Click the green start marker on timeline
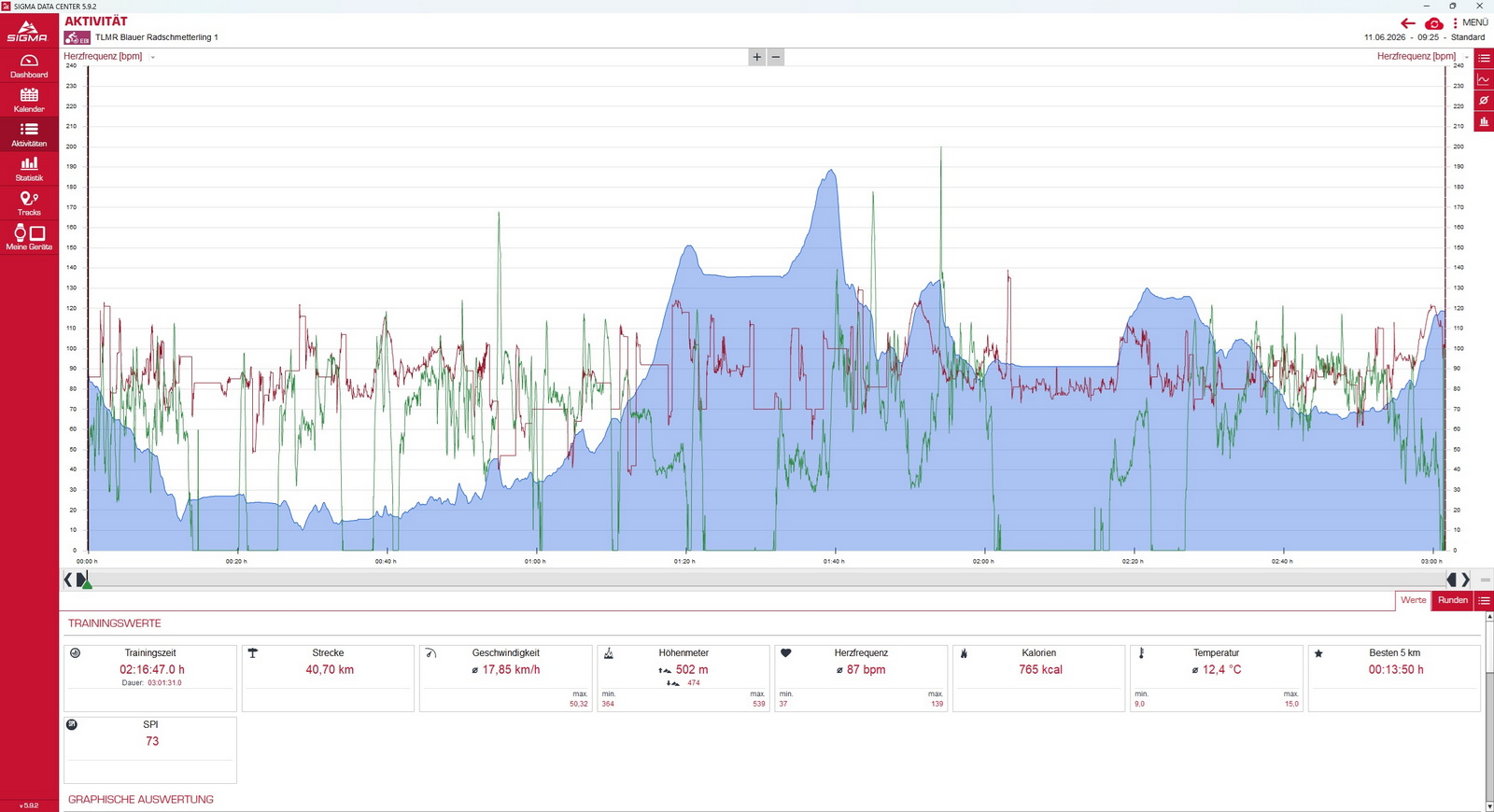 (87, 582)
